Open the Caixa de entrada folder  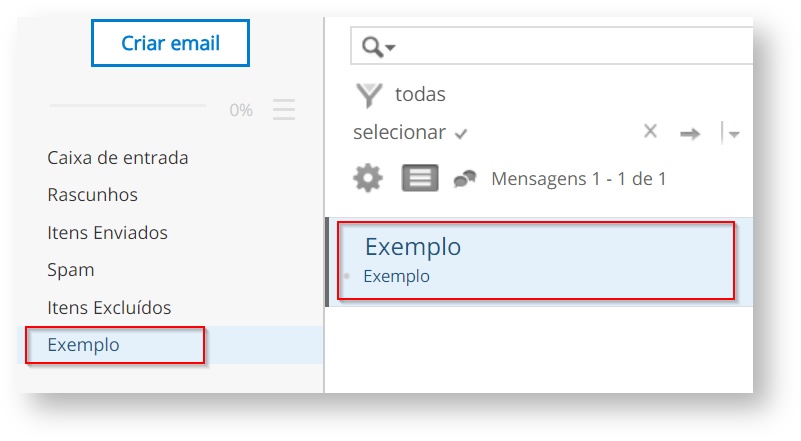tap(118, 158)
